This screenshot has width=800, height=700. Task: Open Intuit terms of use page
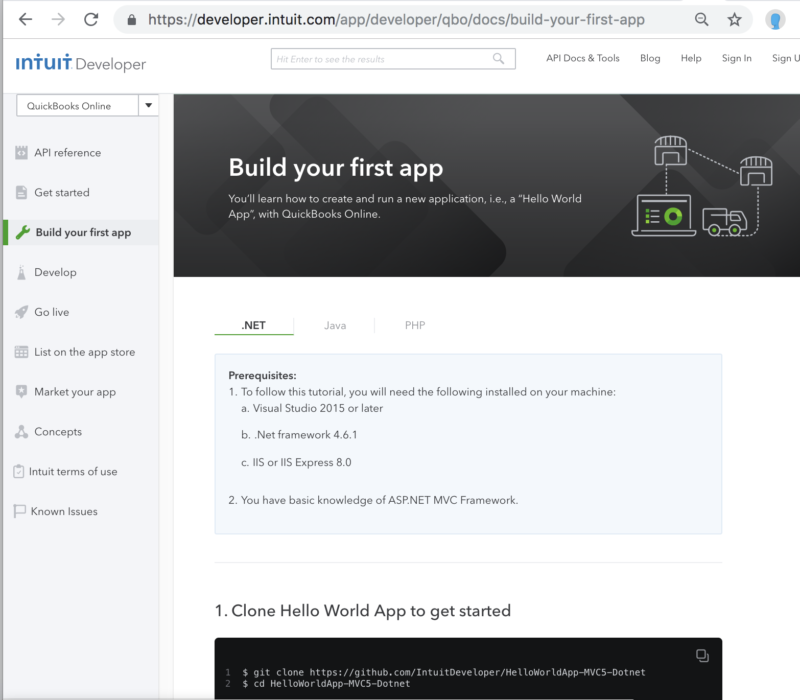click(x=73, y=471)
